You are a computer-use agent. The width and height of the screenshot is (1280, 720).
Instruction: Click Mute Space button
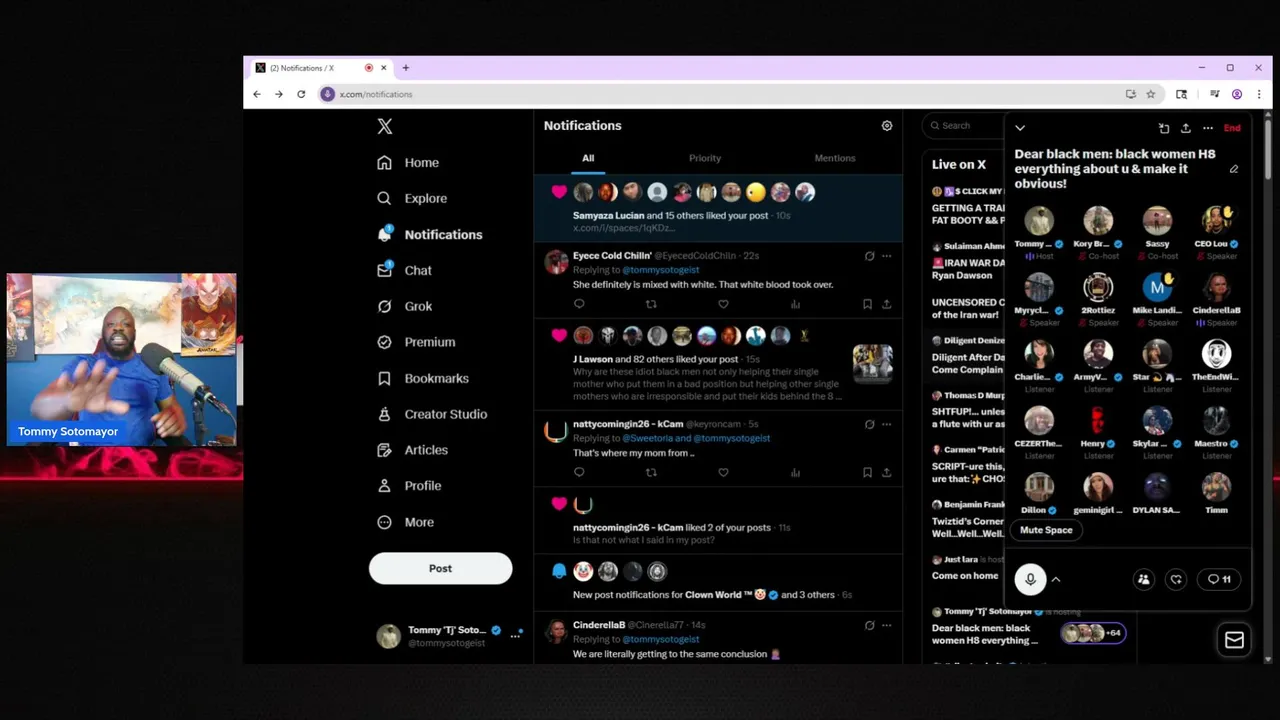point(1046,530)
